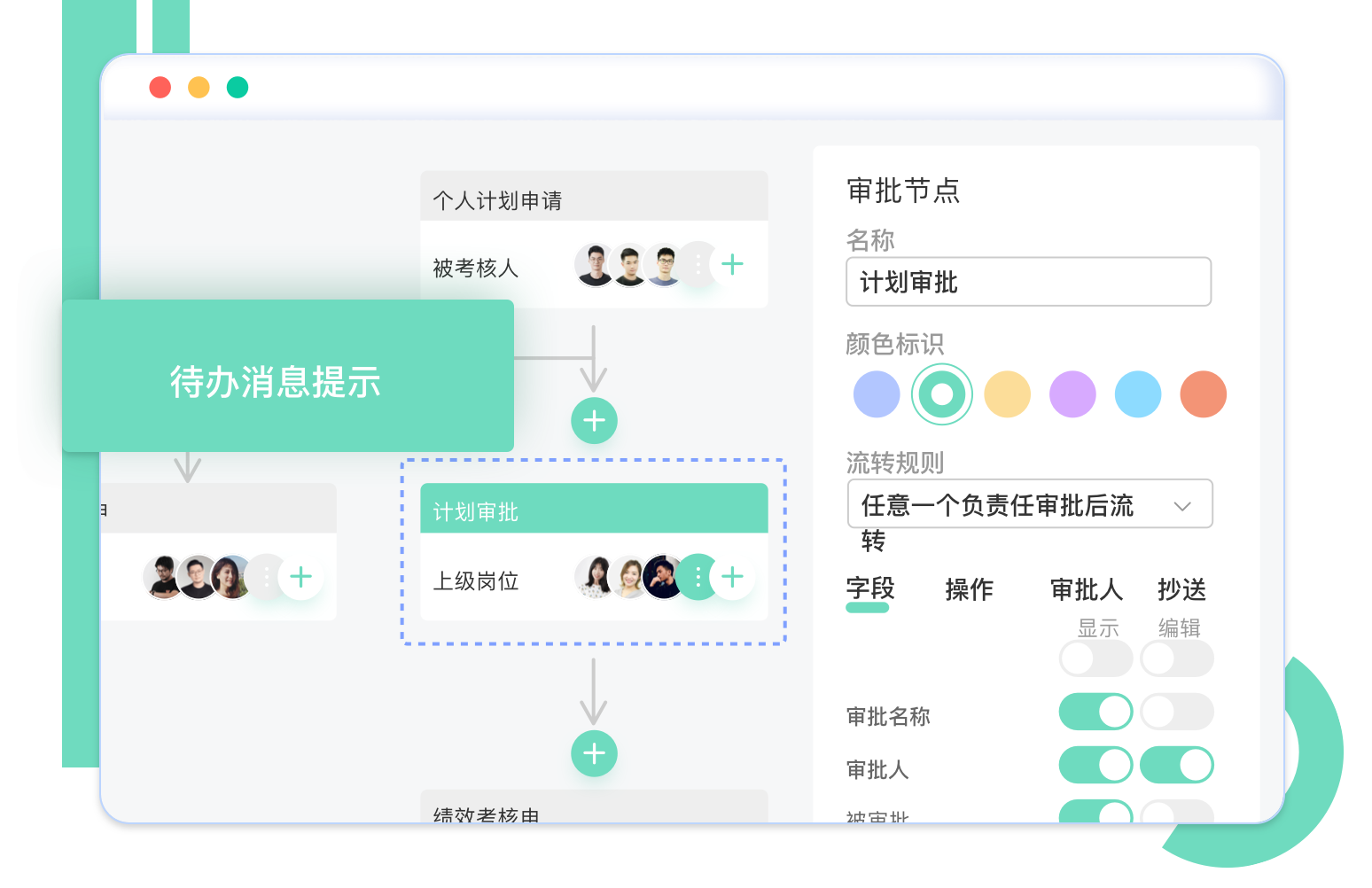This screenshot has width=1372, height=888.
Task: Add a member to 上级岗位 row
Action: (732, 578)
